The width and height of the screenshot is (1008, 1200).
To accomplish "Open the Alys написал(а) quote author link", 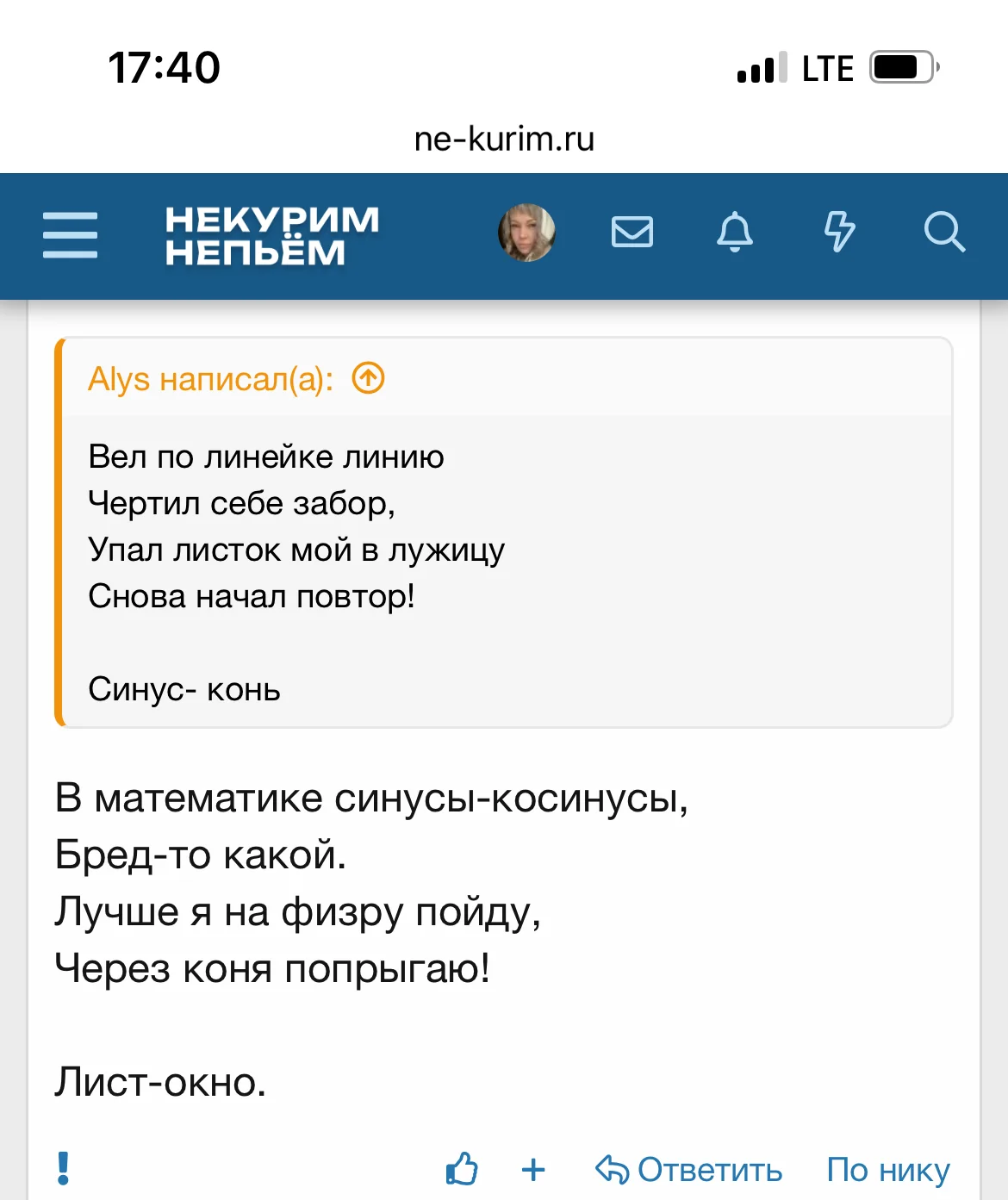I will pyautogui.click(x=210, y=379).
